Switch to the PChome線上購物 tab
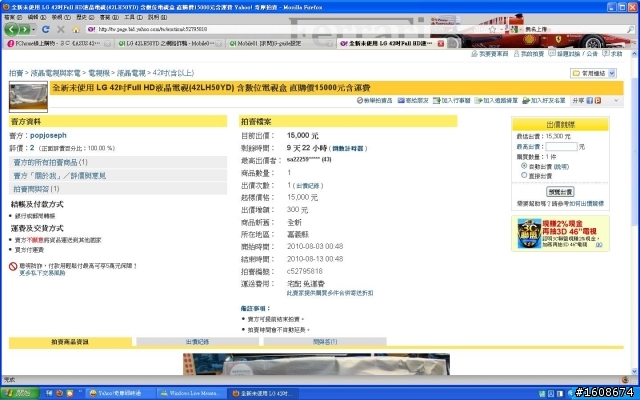Image resolution: width=640 pixels, height=400 pixels. click(x=59, y=43)
